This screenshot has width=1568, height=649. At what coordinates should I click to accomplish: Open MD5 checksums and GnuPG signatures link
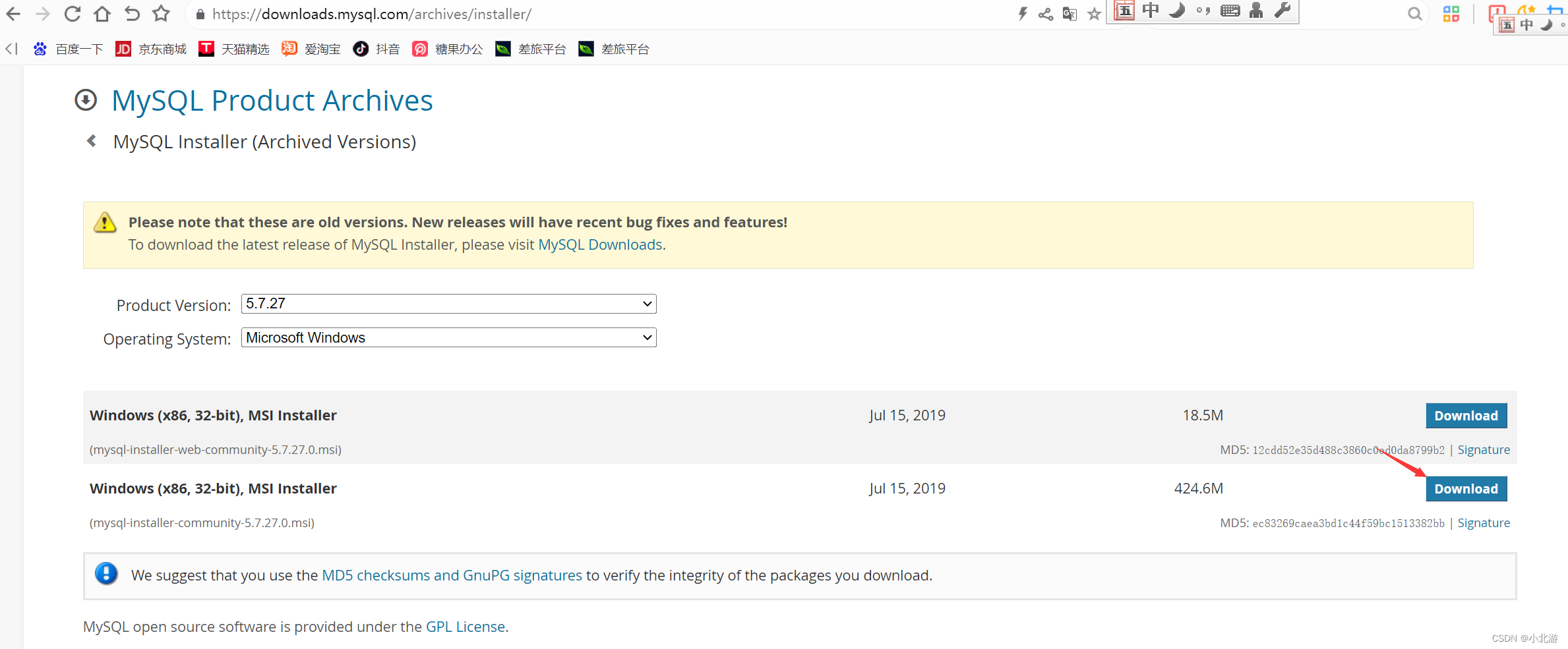[x=452, y=575]
